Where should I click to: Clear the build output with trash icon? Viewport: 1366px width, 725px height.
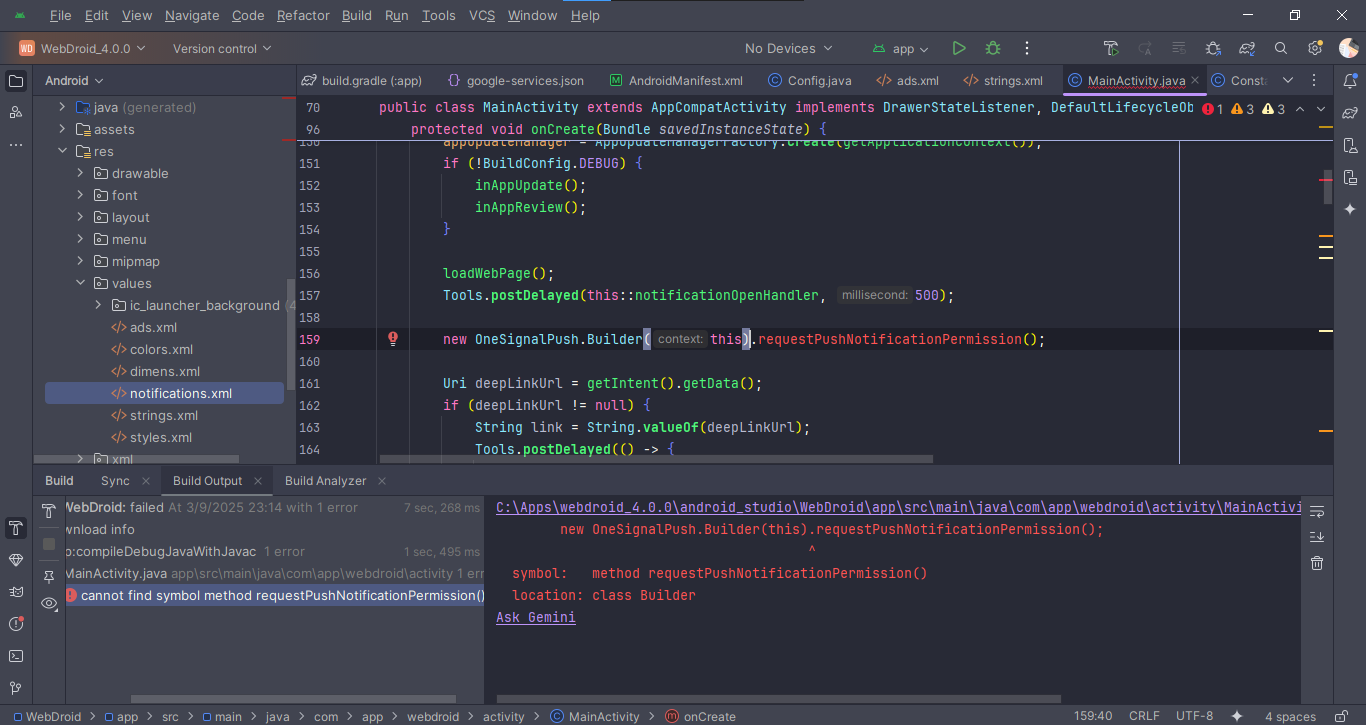(x=1317, y=563)
